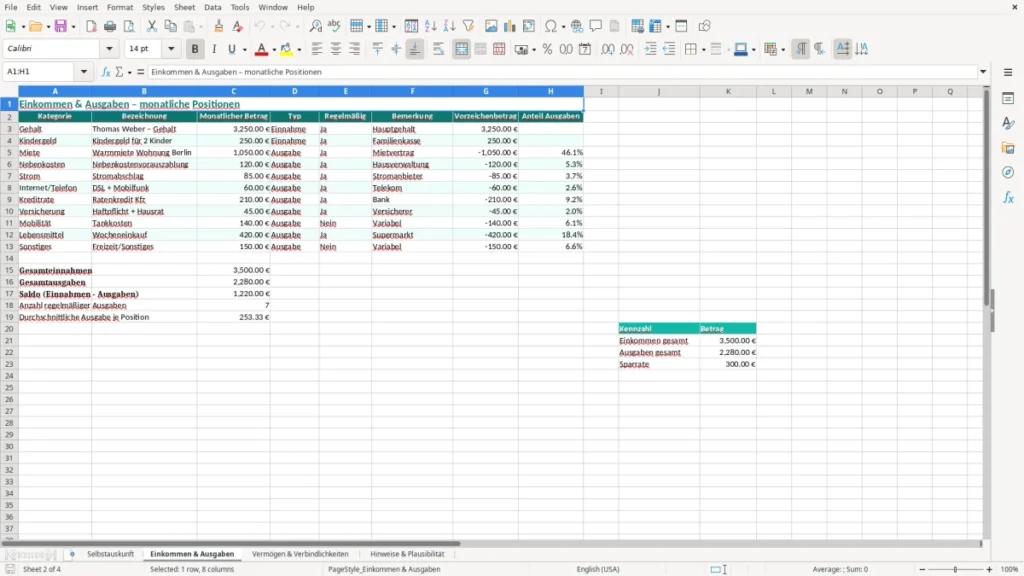
Task: Click into the formula input line
Action: point(562,72)
